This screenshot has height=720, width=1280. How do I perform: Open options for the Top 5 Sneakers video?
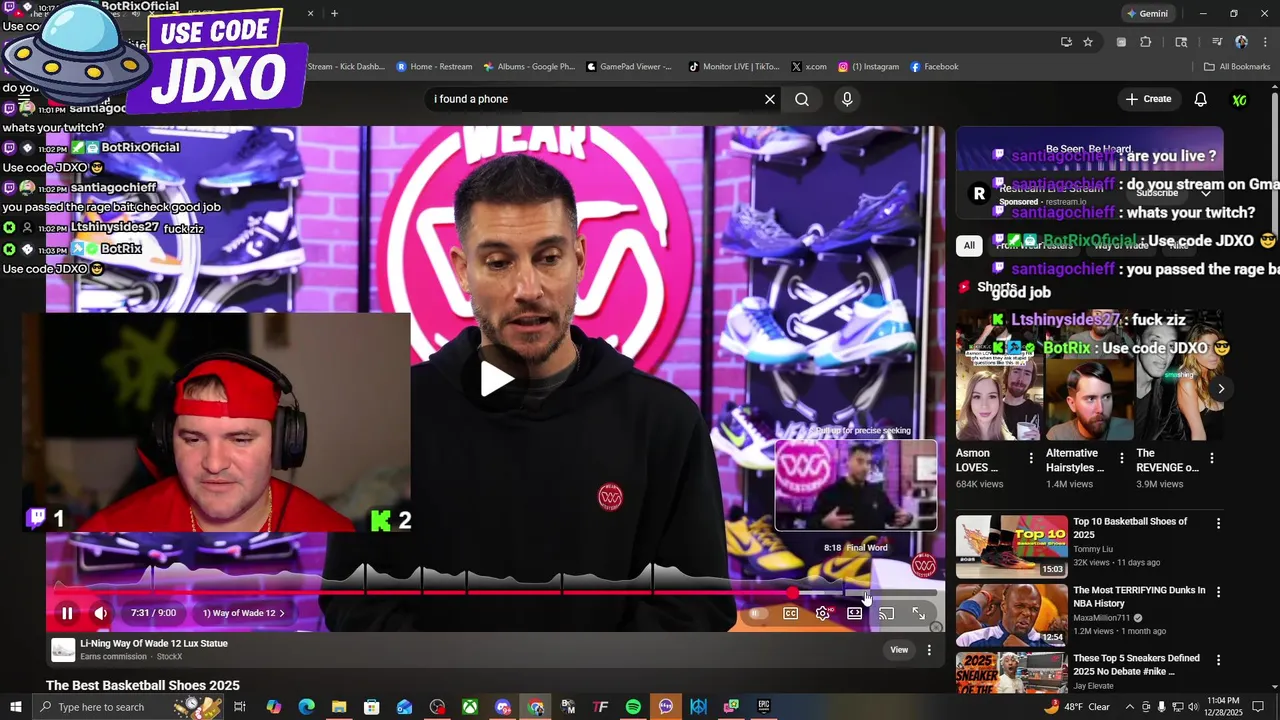1218,660
